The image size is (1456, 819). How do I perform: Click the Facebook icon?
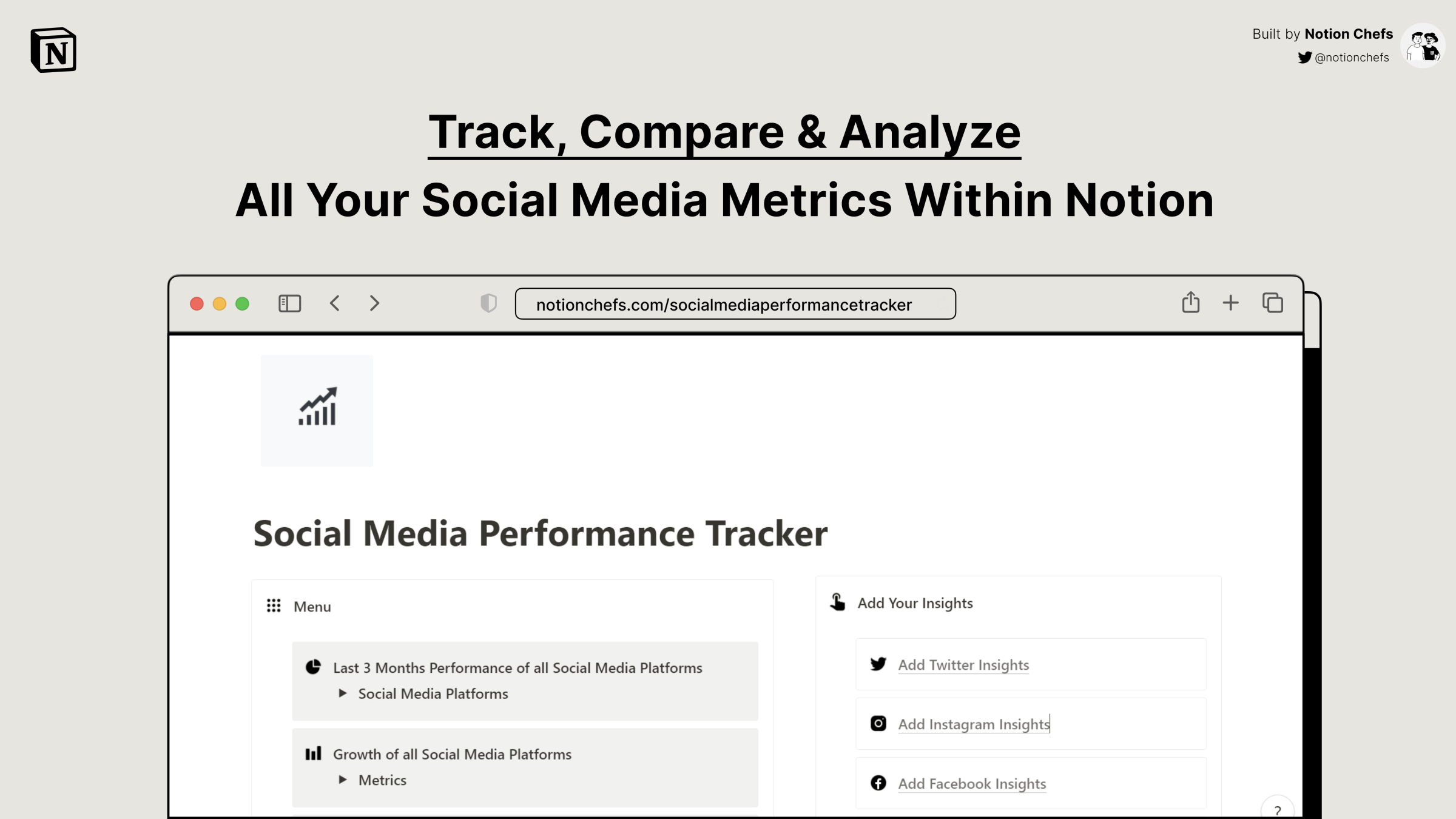tap(878, 783)
